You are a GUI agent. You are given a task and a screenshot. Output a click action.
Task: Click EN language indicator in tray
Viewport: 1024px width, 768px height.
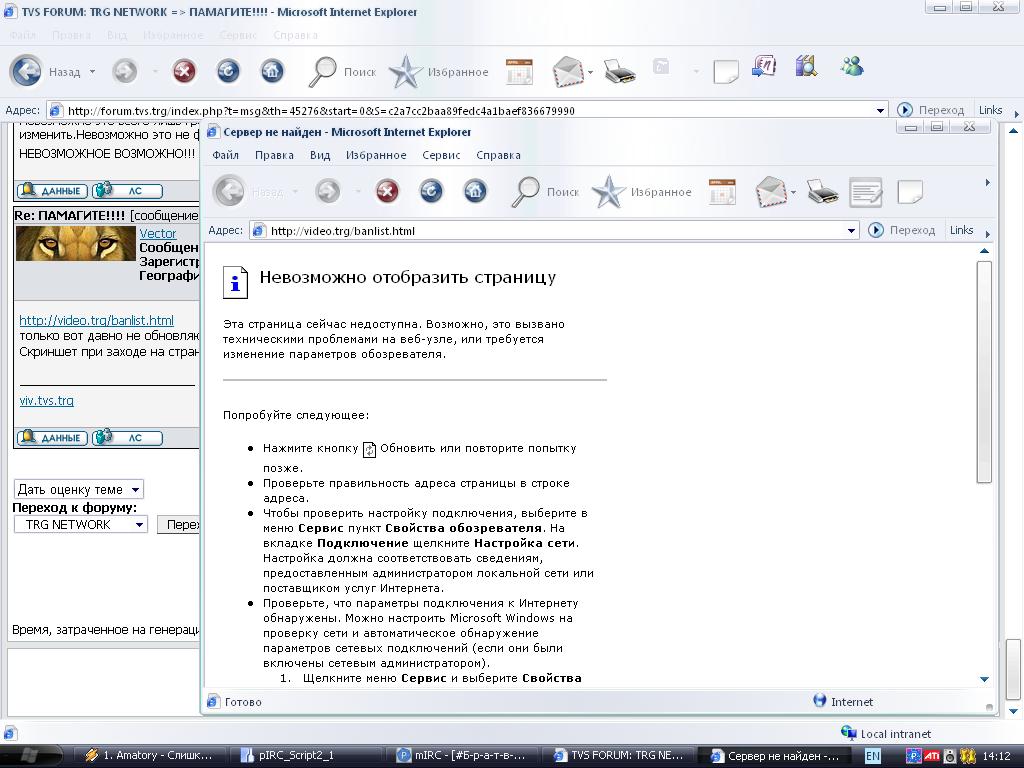pos(872,756)
